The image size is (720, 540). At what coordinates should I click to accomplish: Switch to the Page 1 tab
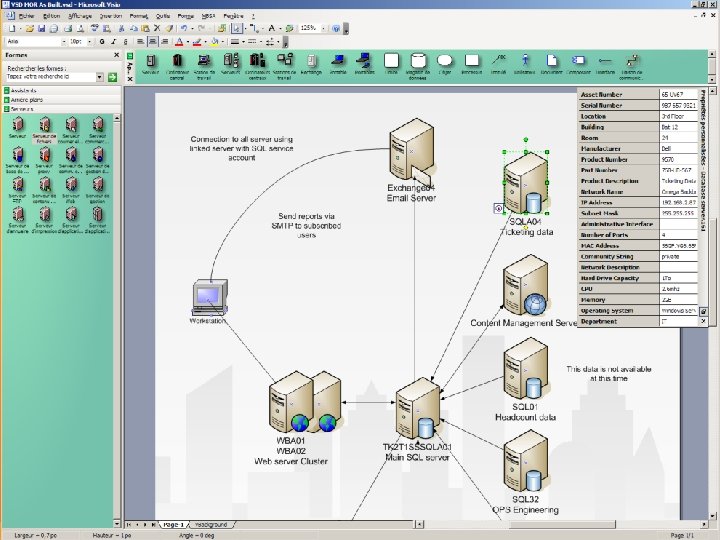tap(174, 524)
